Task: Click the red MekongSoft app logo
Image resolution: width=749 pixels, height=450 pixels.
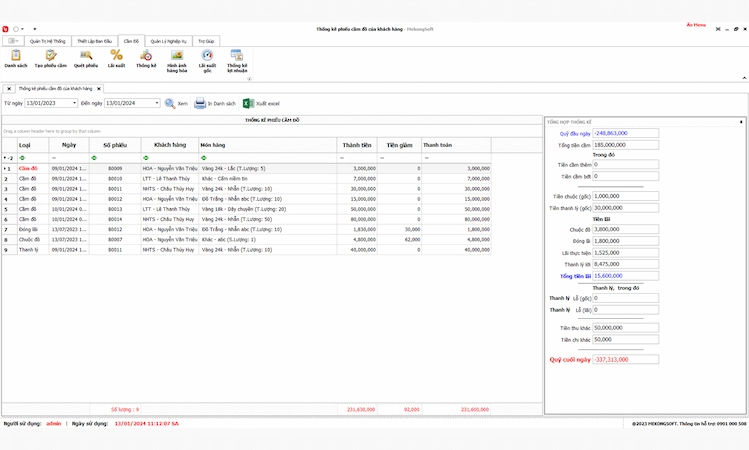Action: (5, 29)
